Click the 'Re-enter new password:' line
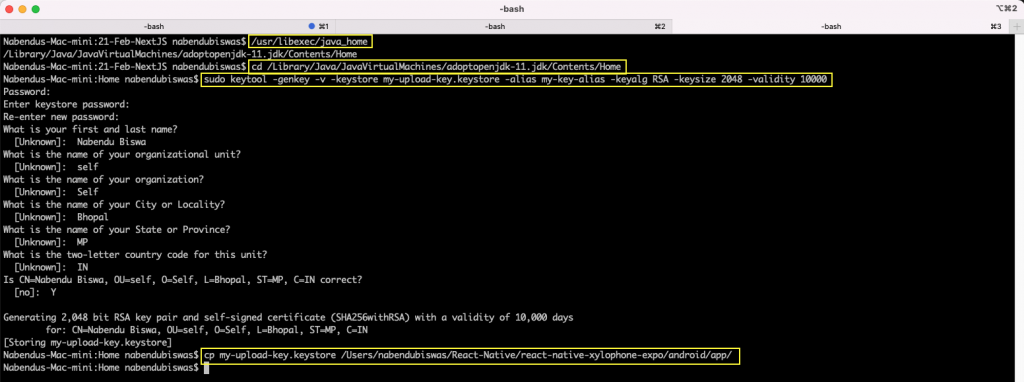Viewport: 1024px width, 382px height. [x=61, y=117]
